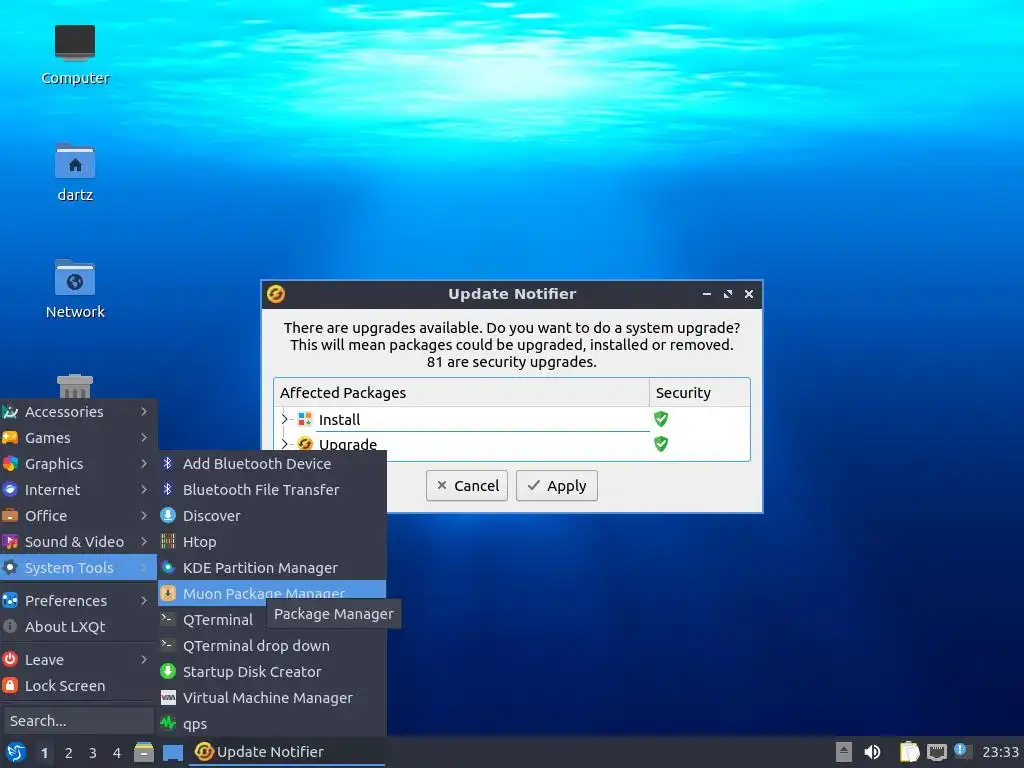Image resolution: width=1024 pixels, height=768 pixels.
Task: Open the Computer desktop icon
Action: click(74, 54)
